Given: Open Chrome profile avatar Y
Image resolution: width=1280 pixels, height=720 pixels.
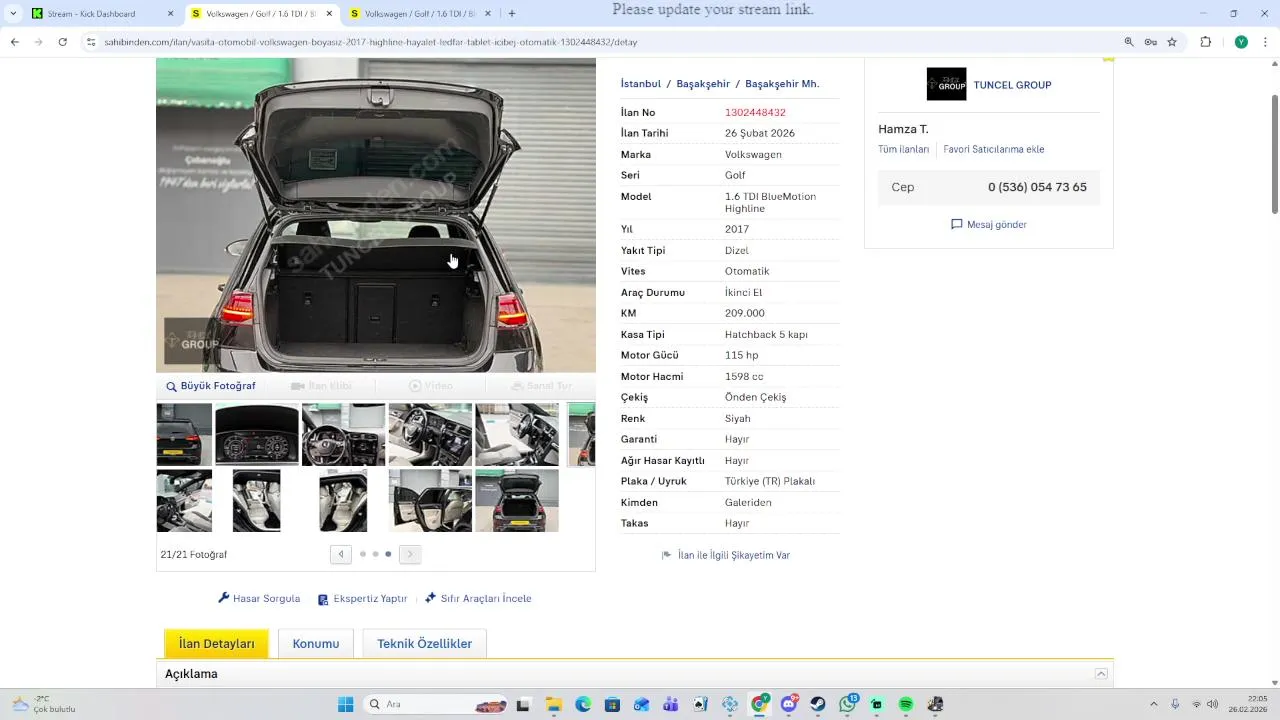Looking at the screenshot, I should [1241, 42].
